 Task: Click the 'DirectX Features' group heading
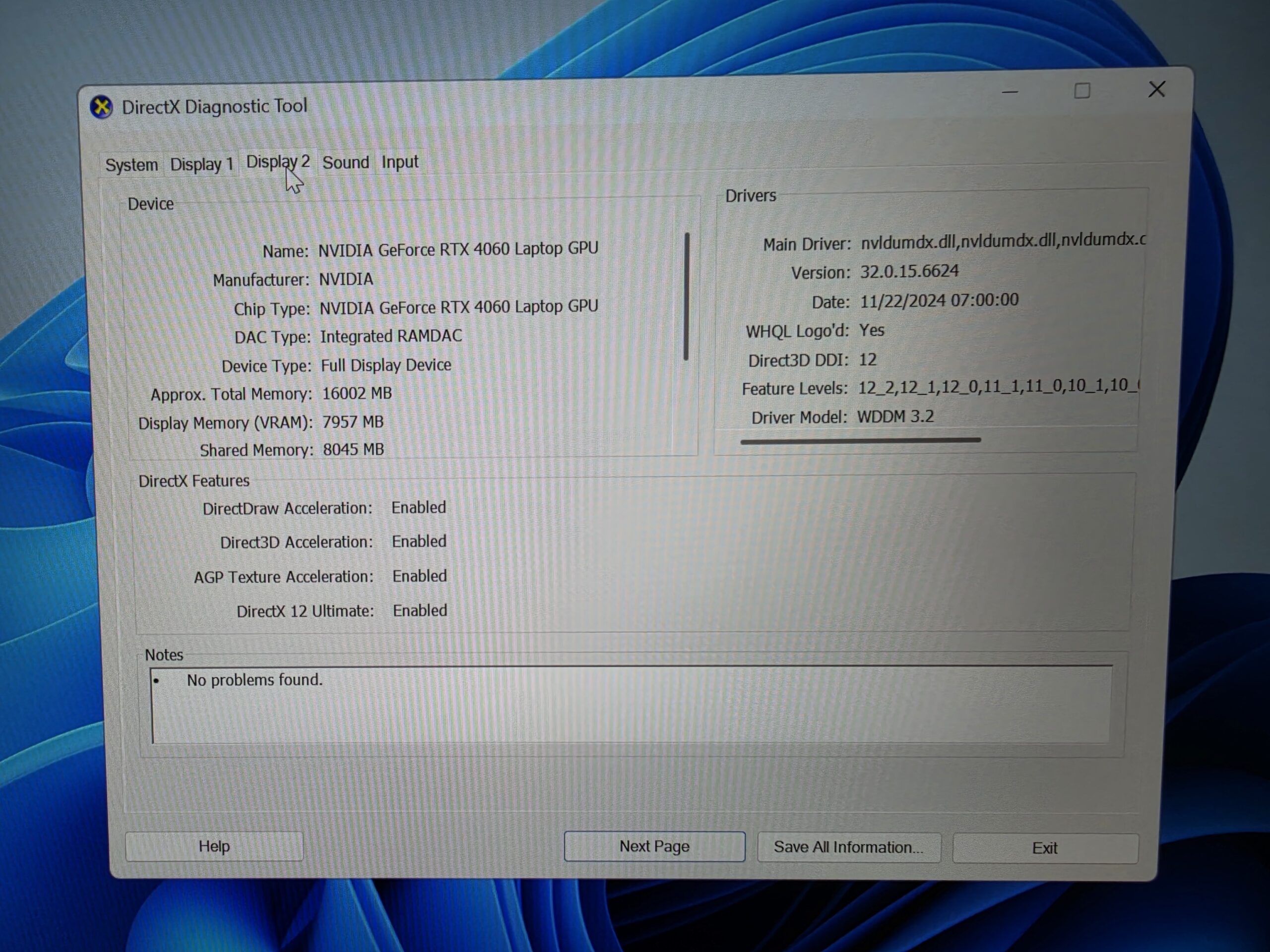tap(194, 481)
